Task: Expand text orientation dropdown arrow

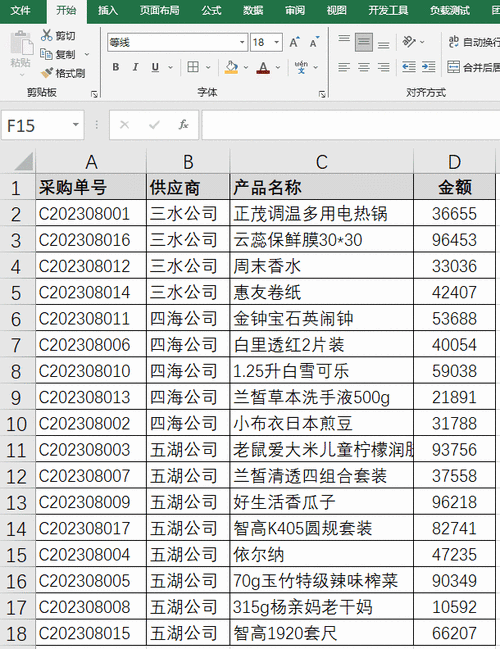Action: (x=422, y=42)
